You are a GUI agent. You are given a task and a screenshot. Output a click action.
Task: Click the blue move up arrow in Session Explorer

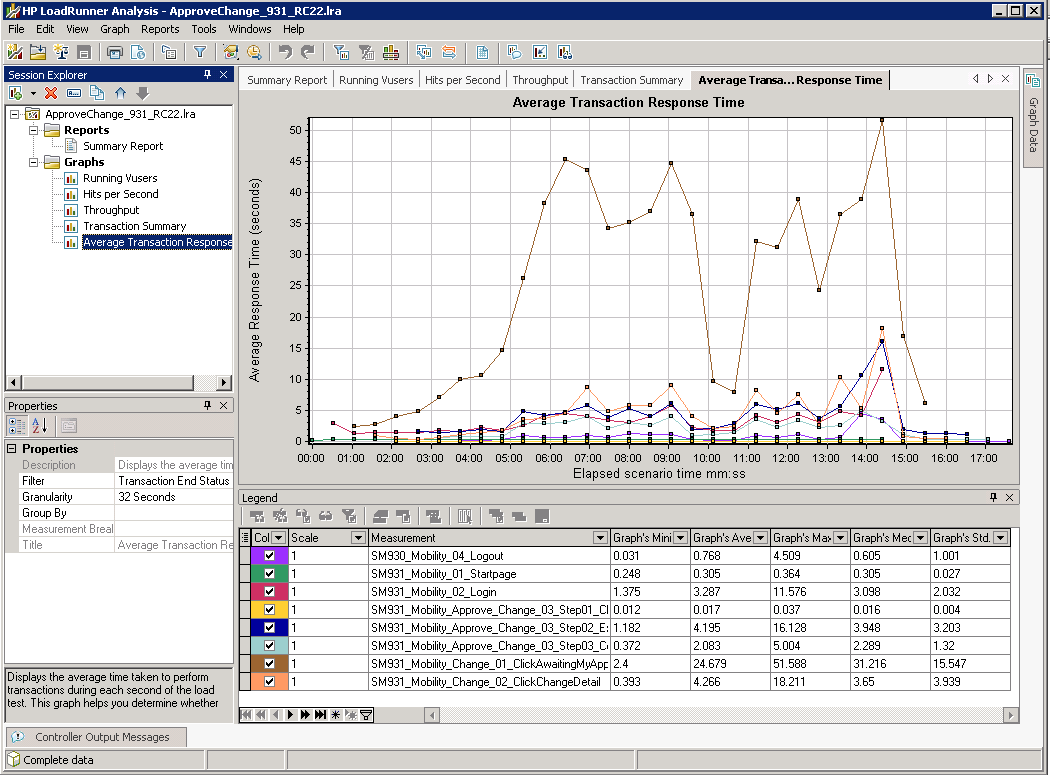coord(121,93)
